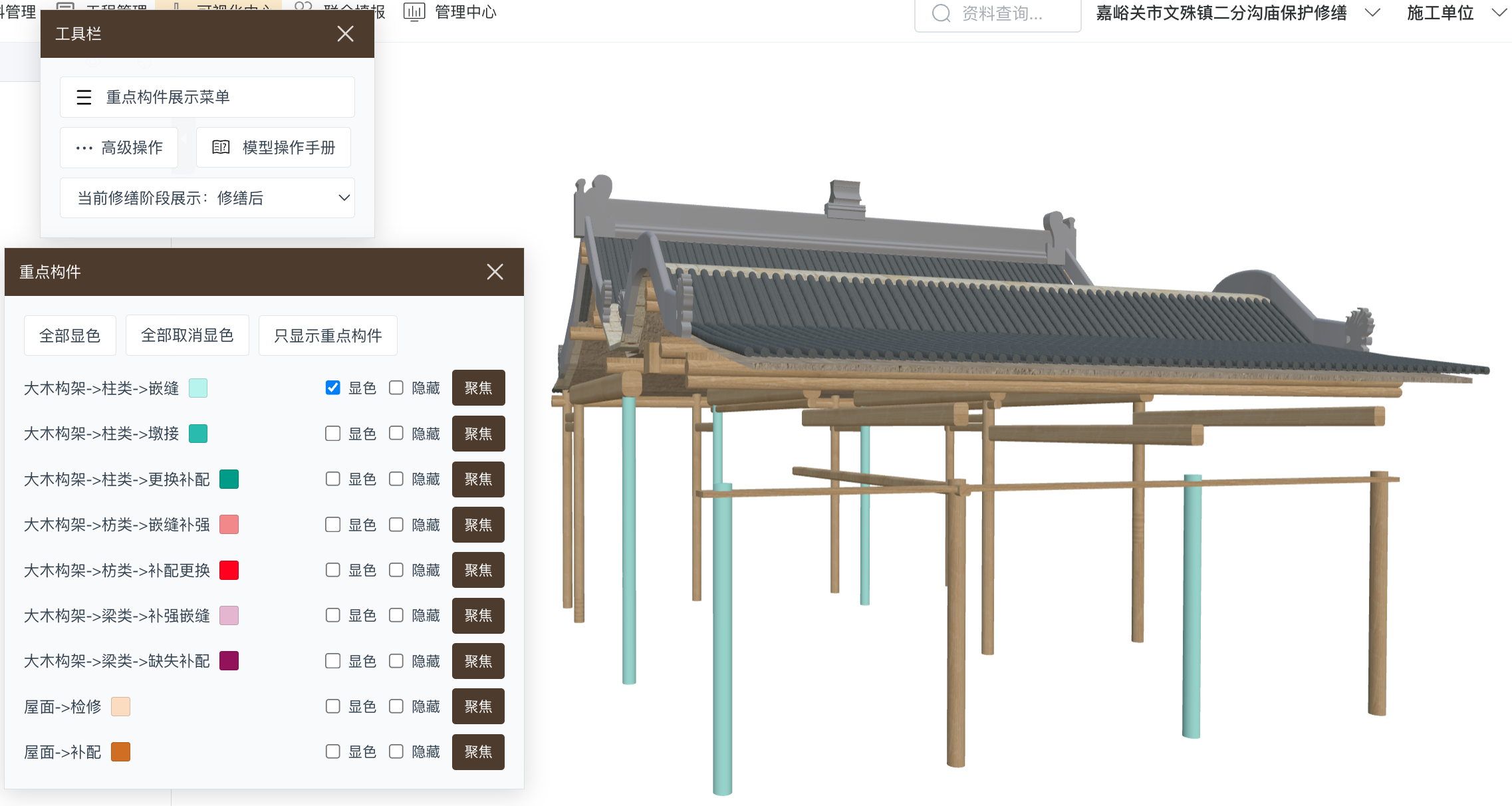This screenshot has width=1512, height=806.
Task: Click the search magnifier icon
Action: click(941, 13)
